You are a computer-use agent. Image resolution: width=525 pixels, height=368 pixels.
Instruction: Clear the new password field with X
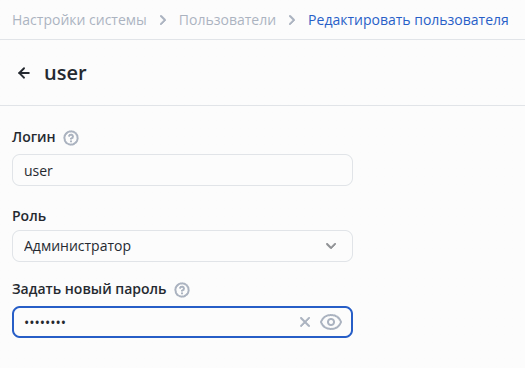(305, 322)
